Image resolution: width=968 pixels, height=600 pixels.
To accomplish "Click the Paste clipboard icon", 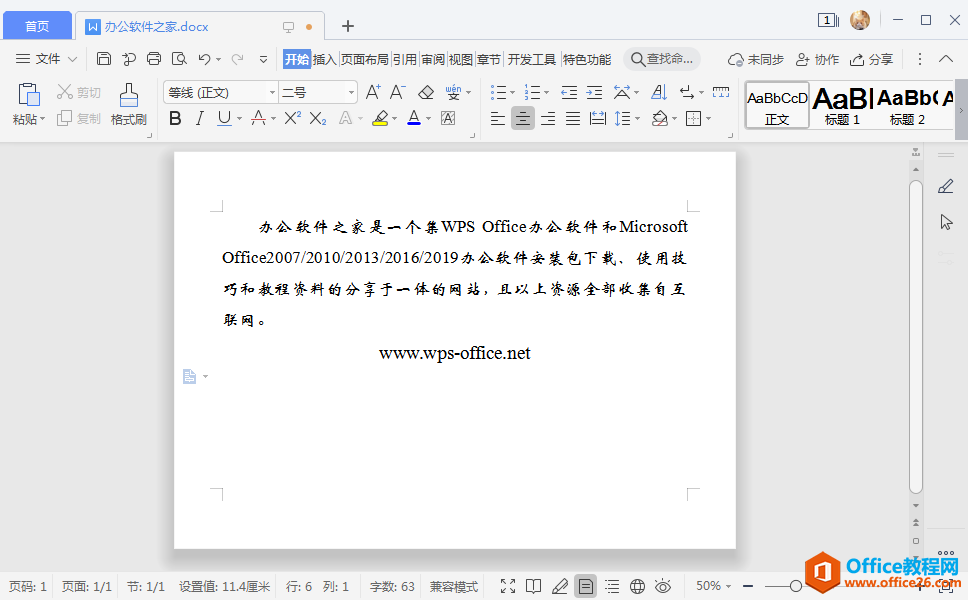I will click(x=28, y=94).
